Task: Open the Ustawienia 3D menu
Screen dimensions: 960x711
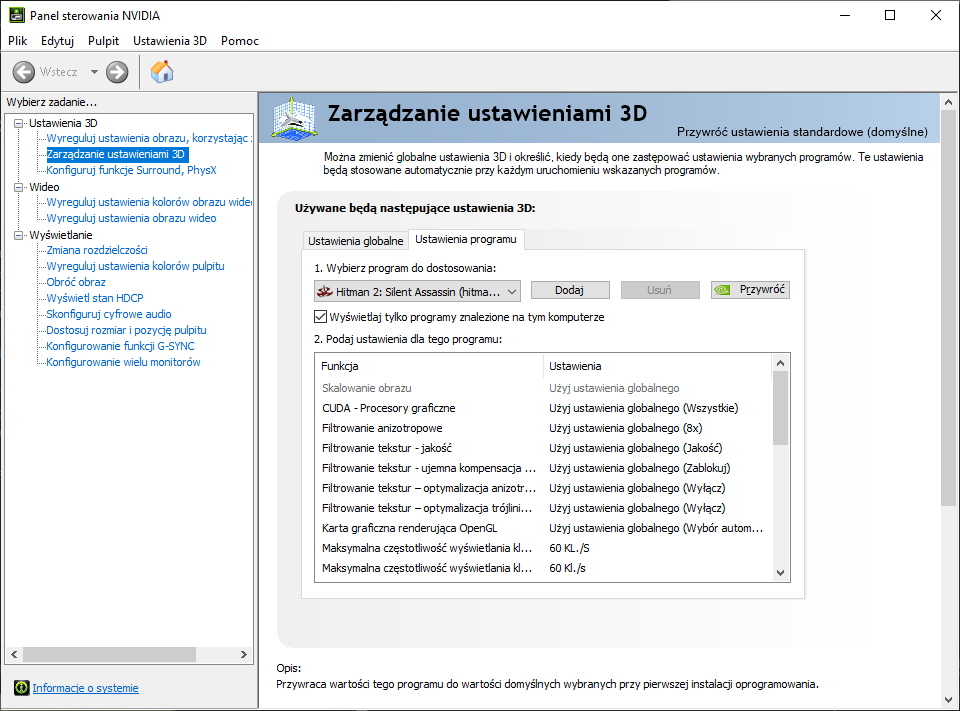Action: tap(170, 41)
